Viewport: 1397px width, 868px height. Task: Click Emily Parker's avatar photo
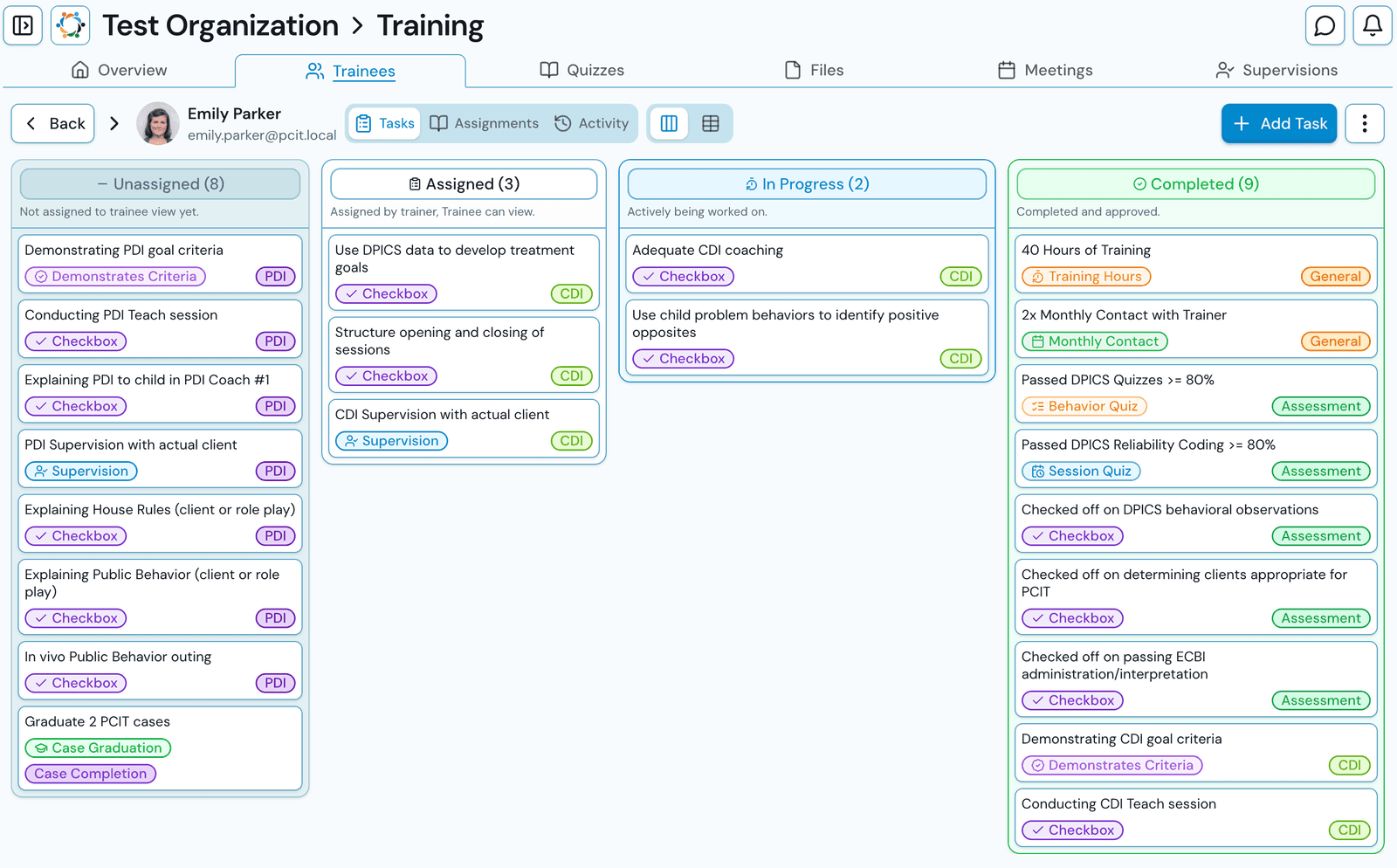pos(158,123)
